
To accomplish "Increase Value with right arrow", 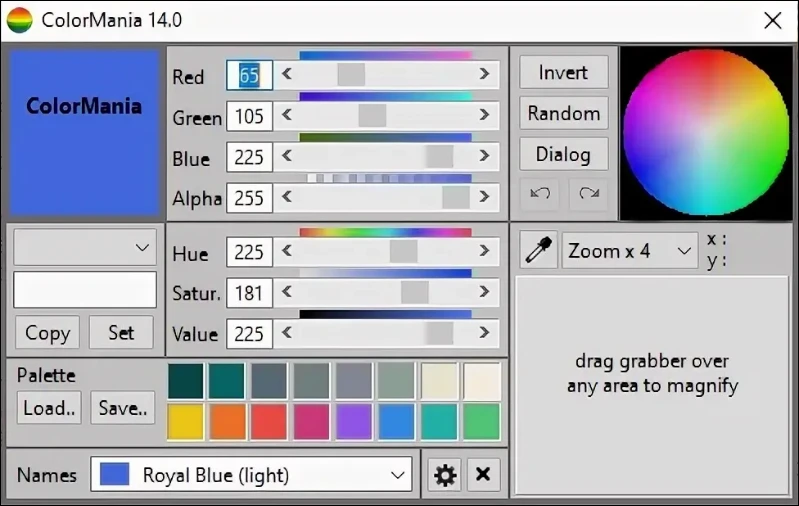I will [484, 333].
